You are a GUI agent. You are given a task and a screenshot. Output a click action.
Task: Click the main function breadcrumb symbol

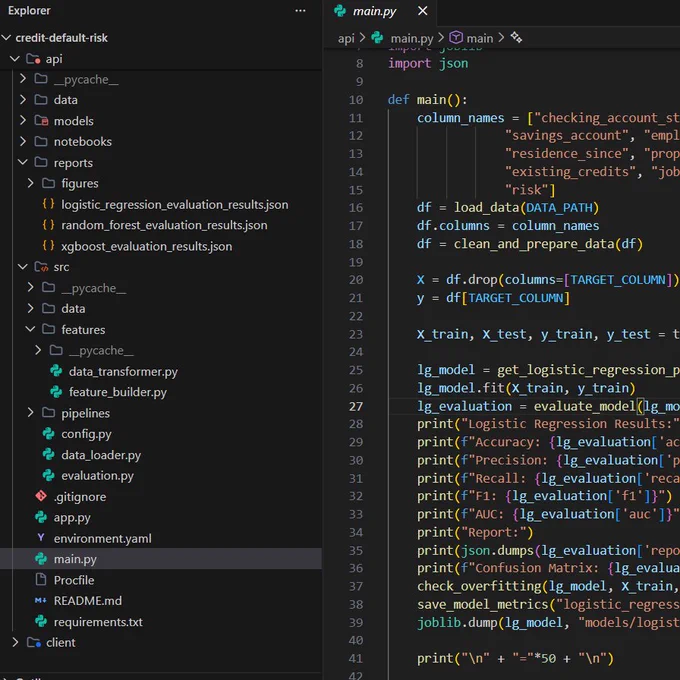[479, 39]
